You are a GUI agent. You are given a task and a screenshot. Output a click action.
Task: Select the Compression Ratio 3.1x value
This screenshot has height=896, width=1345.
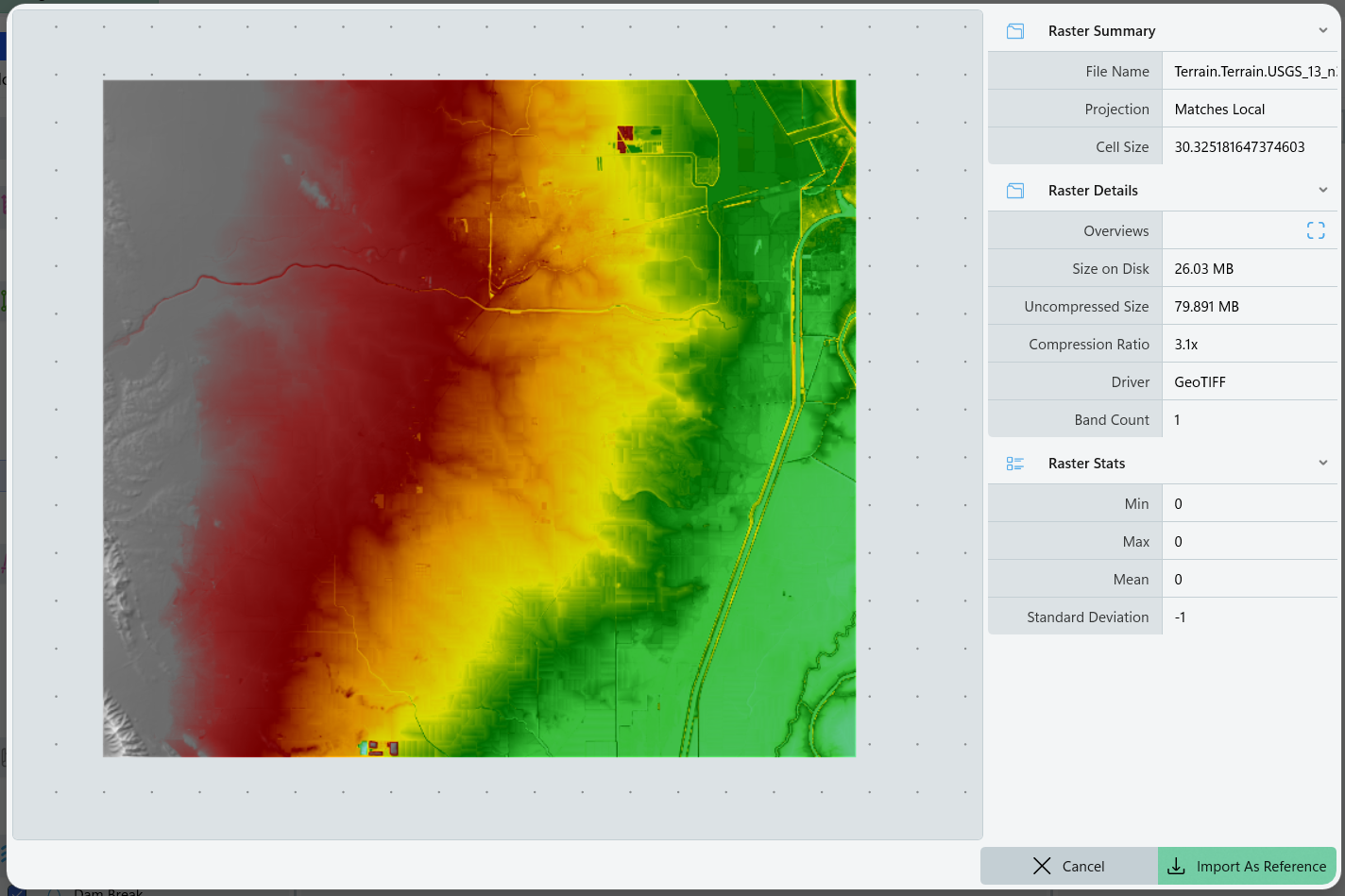1186,345
